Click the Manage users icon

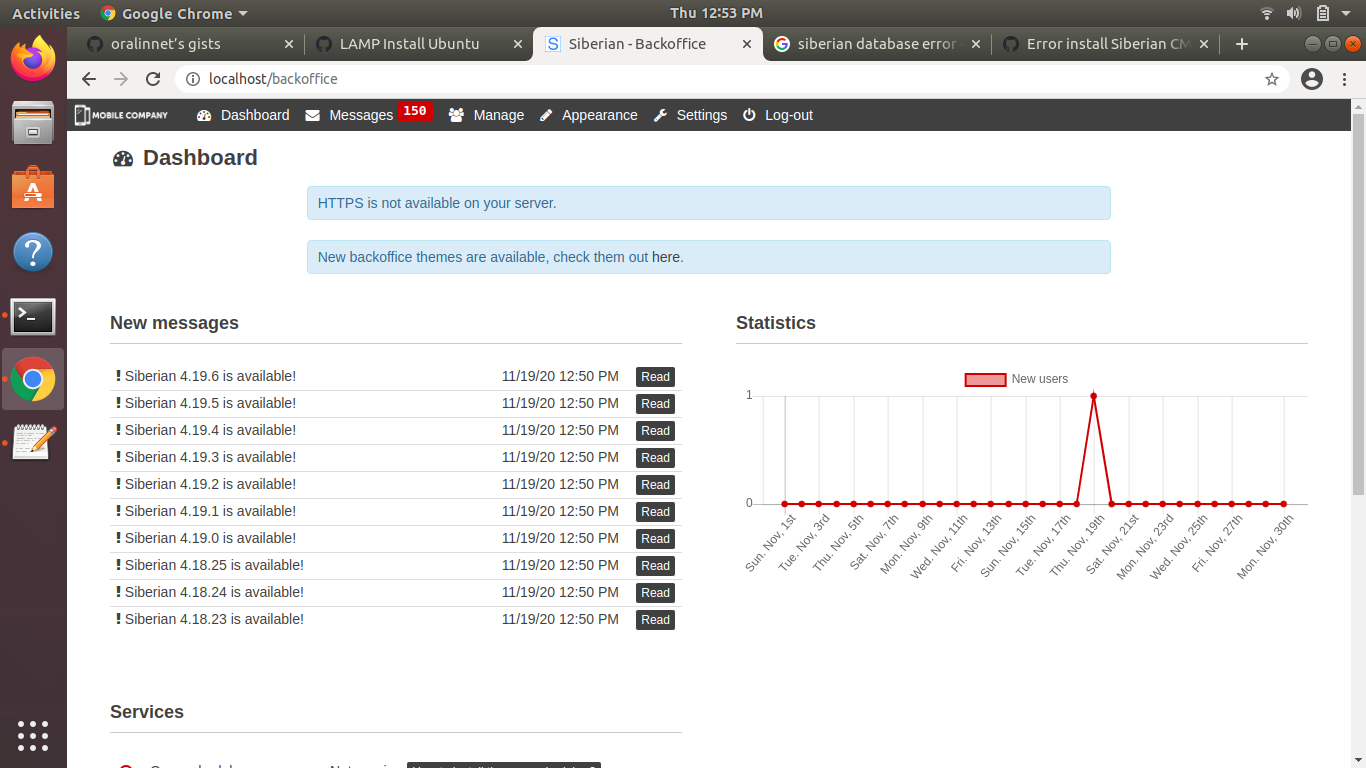(456, 115)
